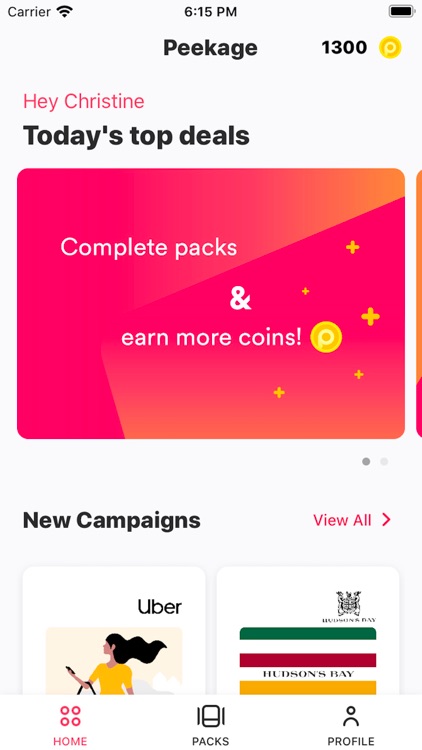Check the Wi-Fi status icon

65,11
